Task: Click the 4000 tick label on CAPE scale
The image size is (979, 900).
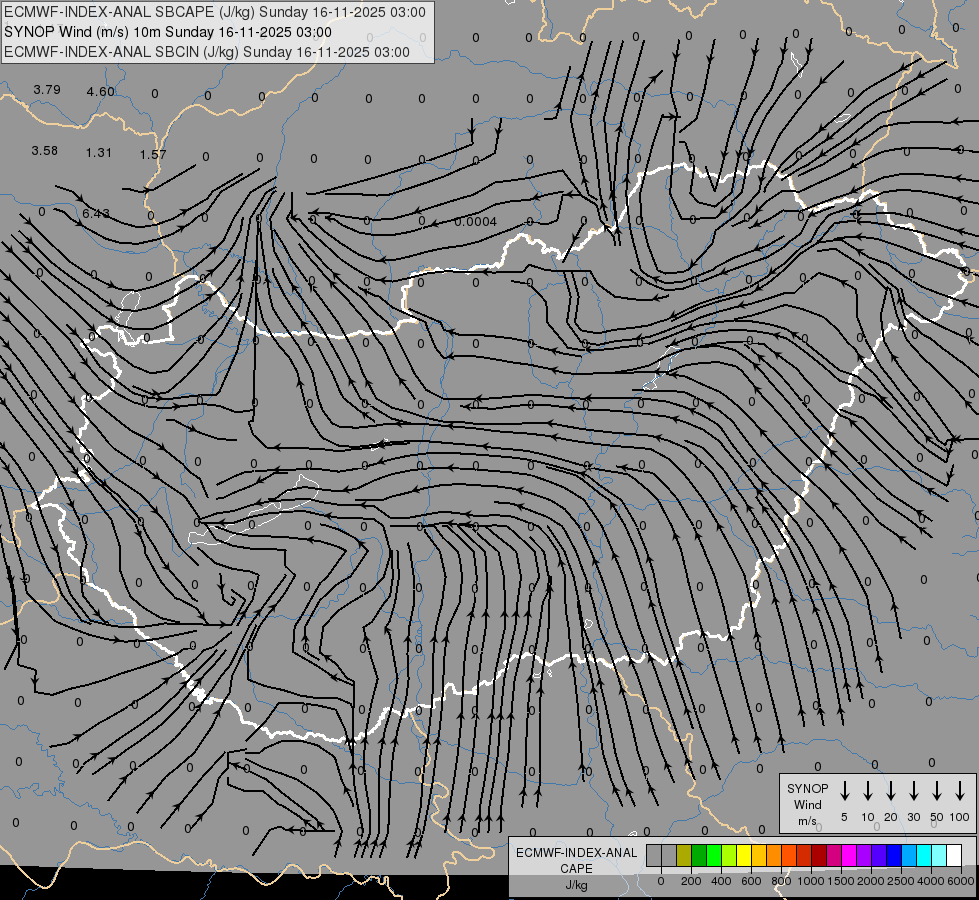Action: (931, 881)
